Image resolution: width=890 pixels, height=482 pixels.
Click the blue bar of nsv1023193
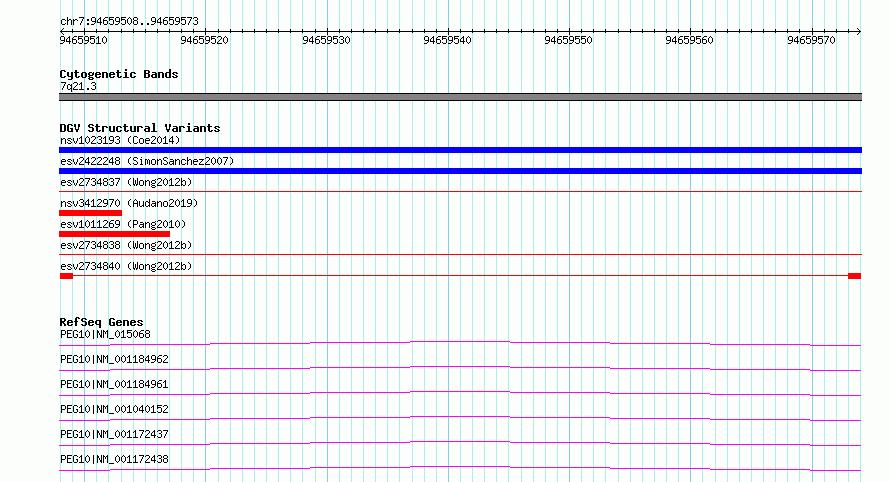click(x=460, y=150)
